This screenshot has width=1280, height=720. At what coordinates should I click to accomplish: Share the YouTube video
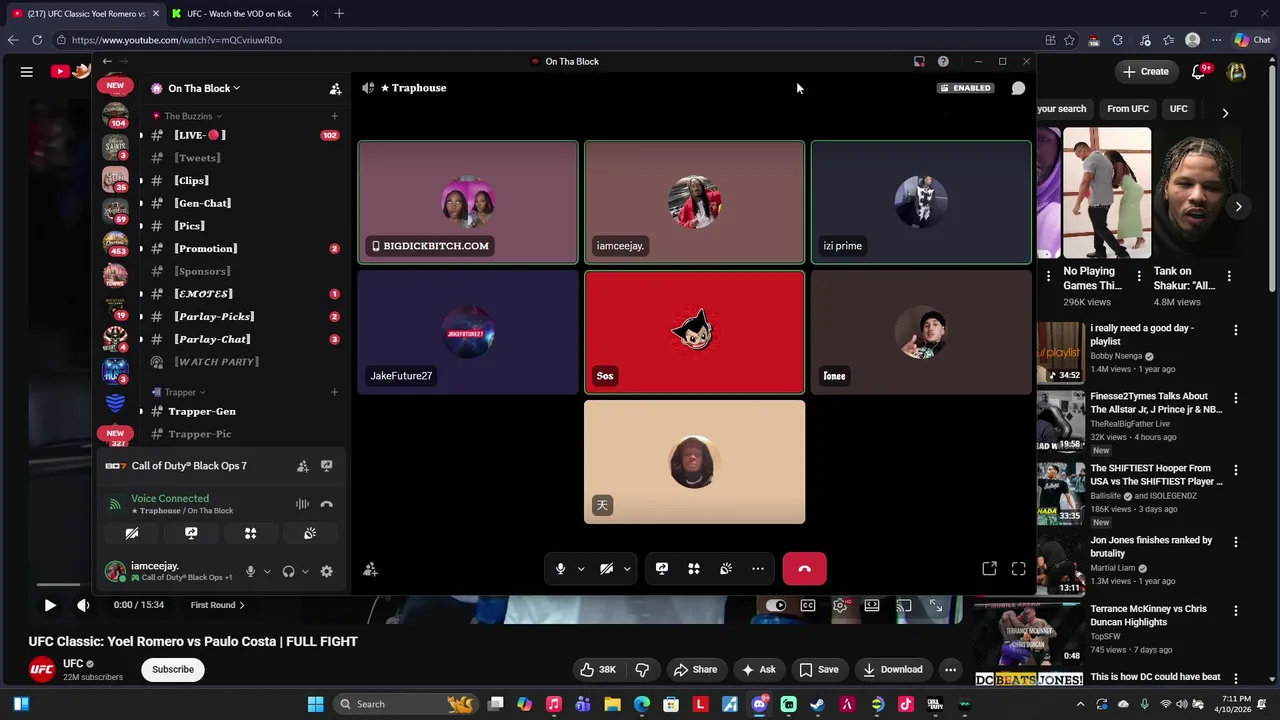(695, 669)
